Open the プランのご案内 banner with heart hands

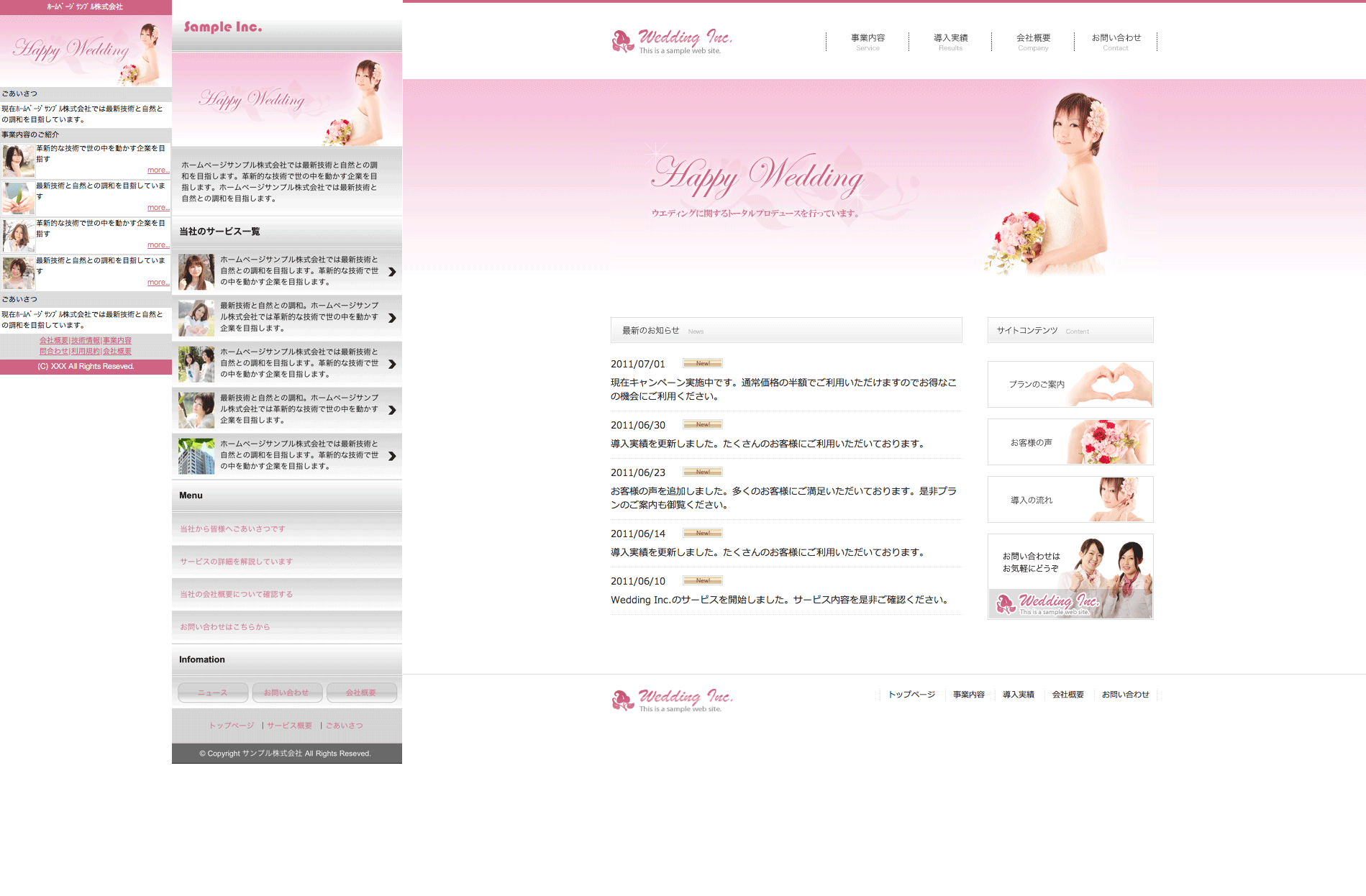tap(1070, 385)
